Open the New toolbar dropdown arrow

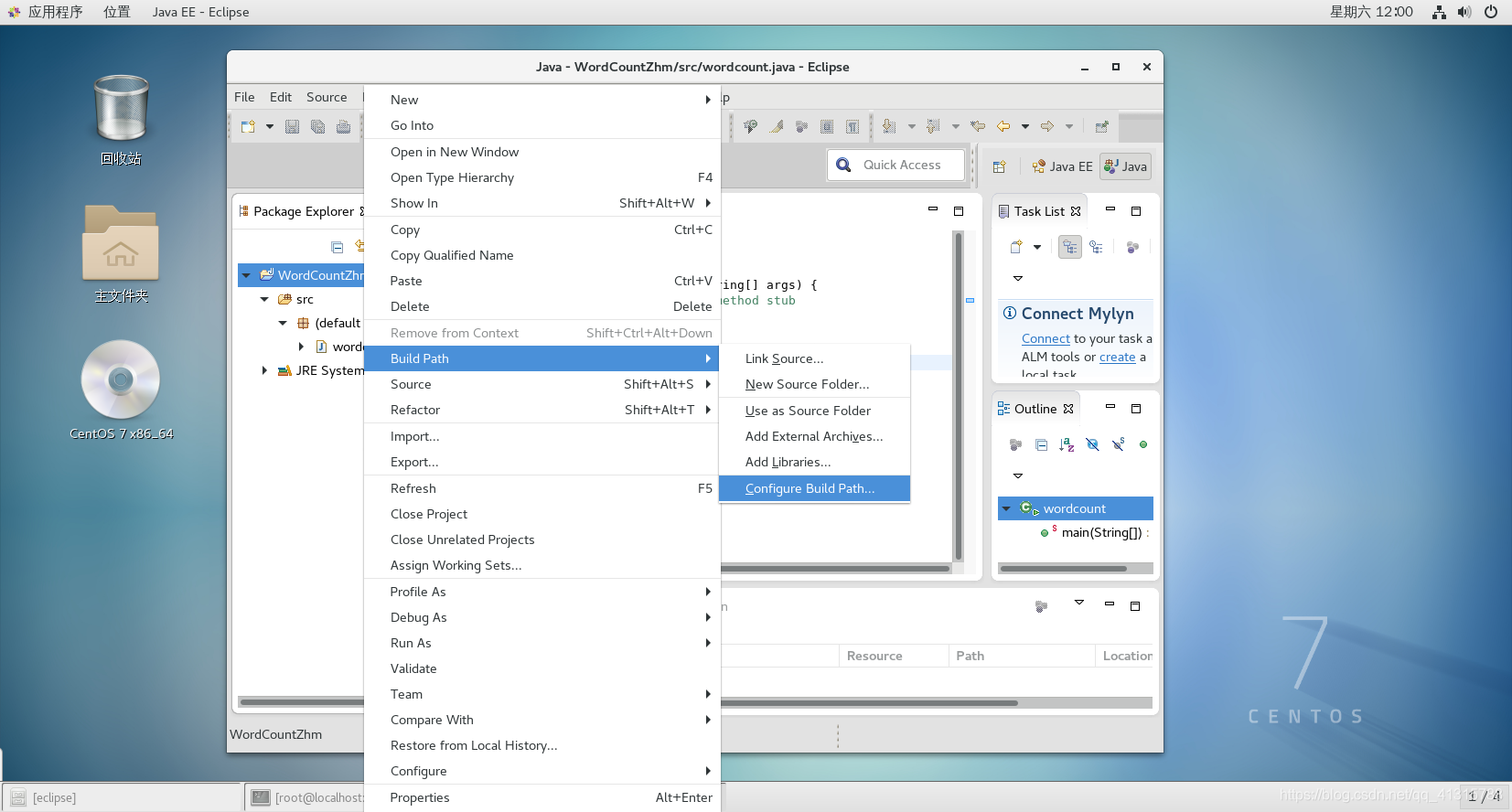pos(270,127)
